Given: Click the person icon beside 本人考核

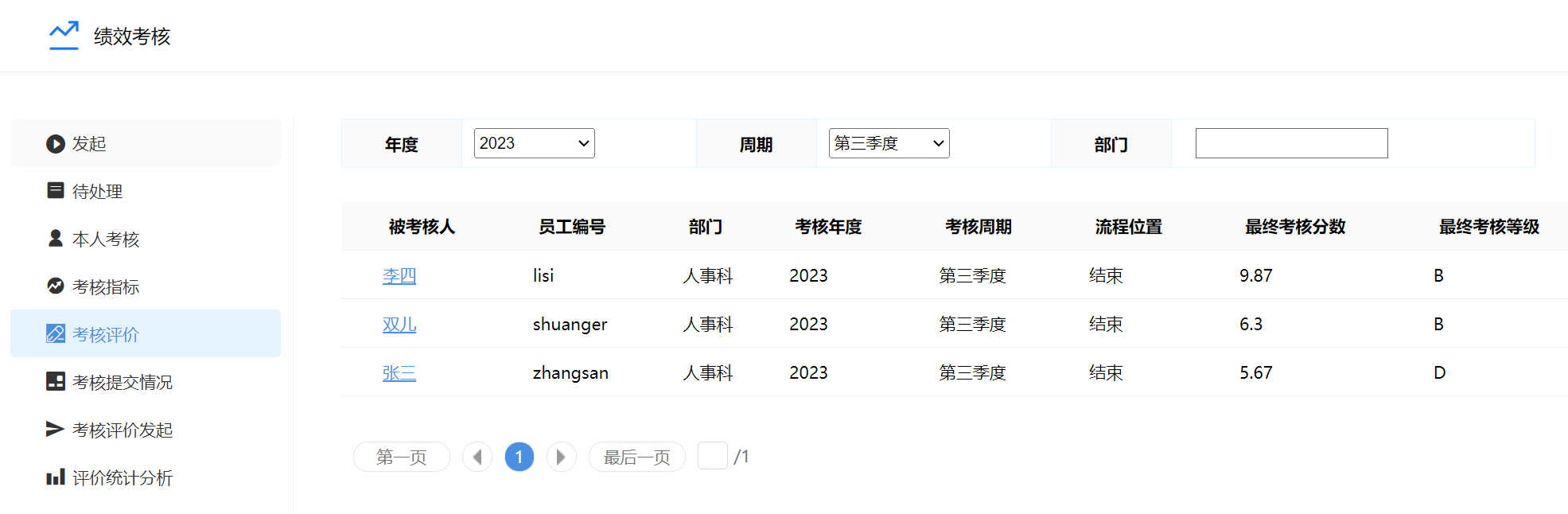Looking at the screenshot, I should (x=55, y=239).
